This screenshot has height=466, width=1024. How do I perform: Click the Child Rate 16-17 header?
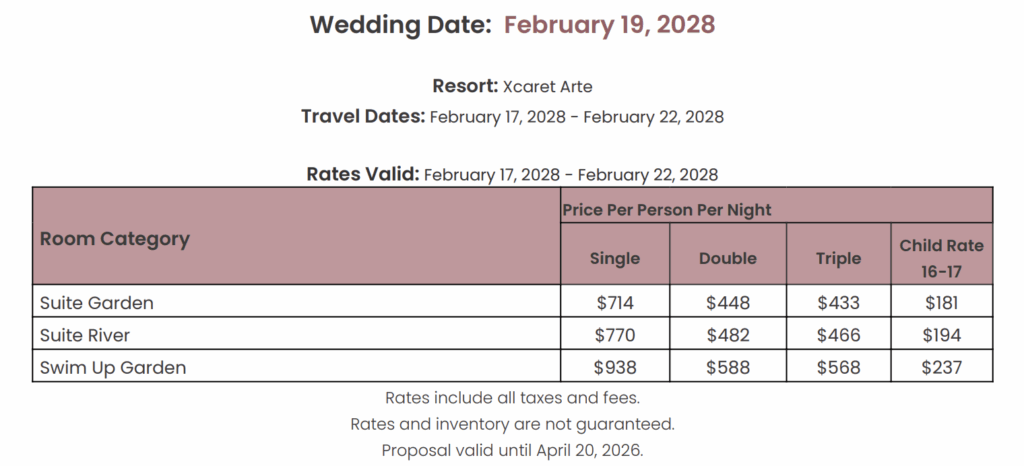click(942, 258)
